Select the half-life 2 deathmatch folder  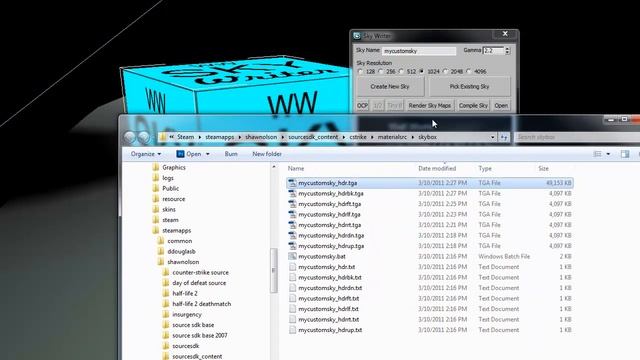202,304
